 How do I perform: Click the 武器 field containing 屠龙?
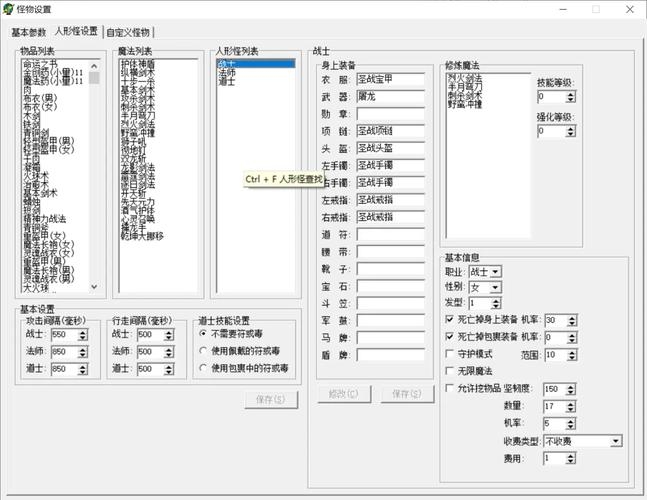click(x=390, y=97)
